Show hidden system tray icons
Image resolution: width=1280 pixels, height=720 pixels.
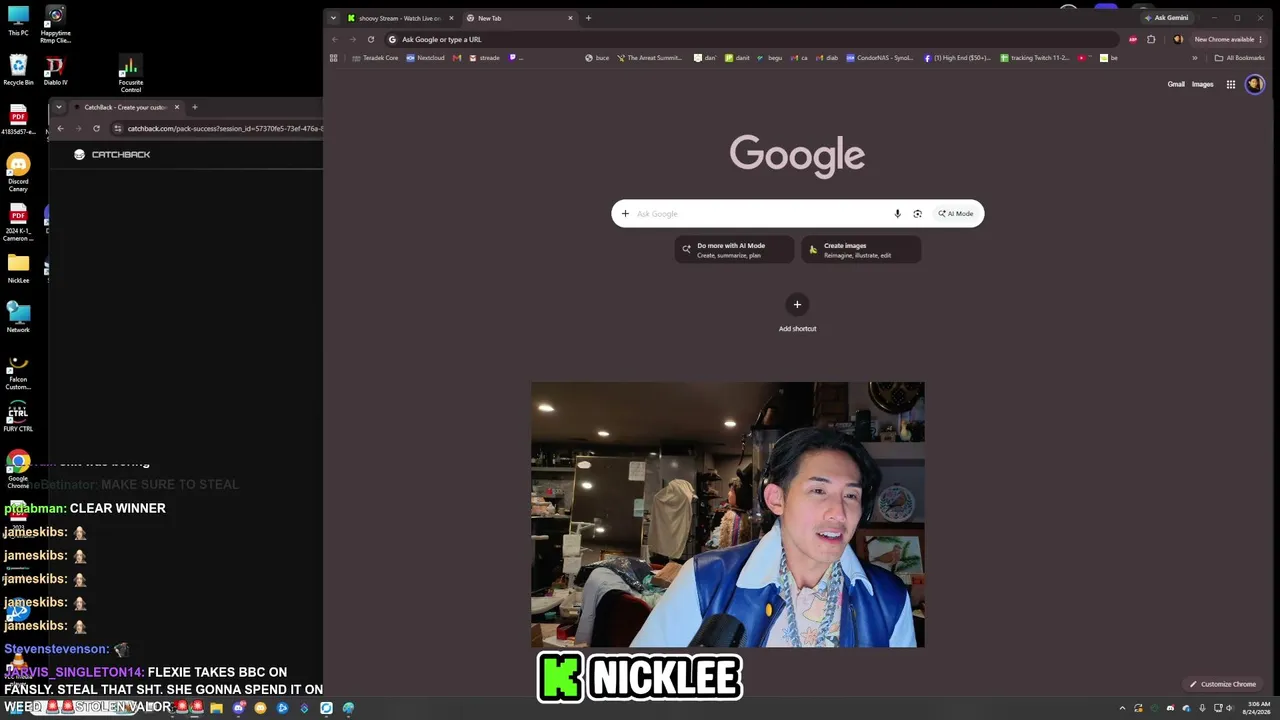1122,708
